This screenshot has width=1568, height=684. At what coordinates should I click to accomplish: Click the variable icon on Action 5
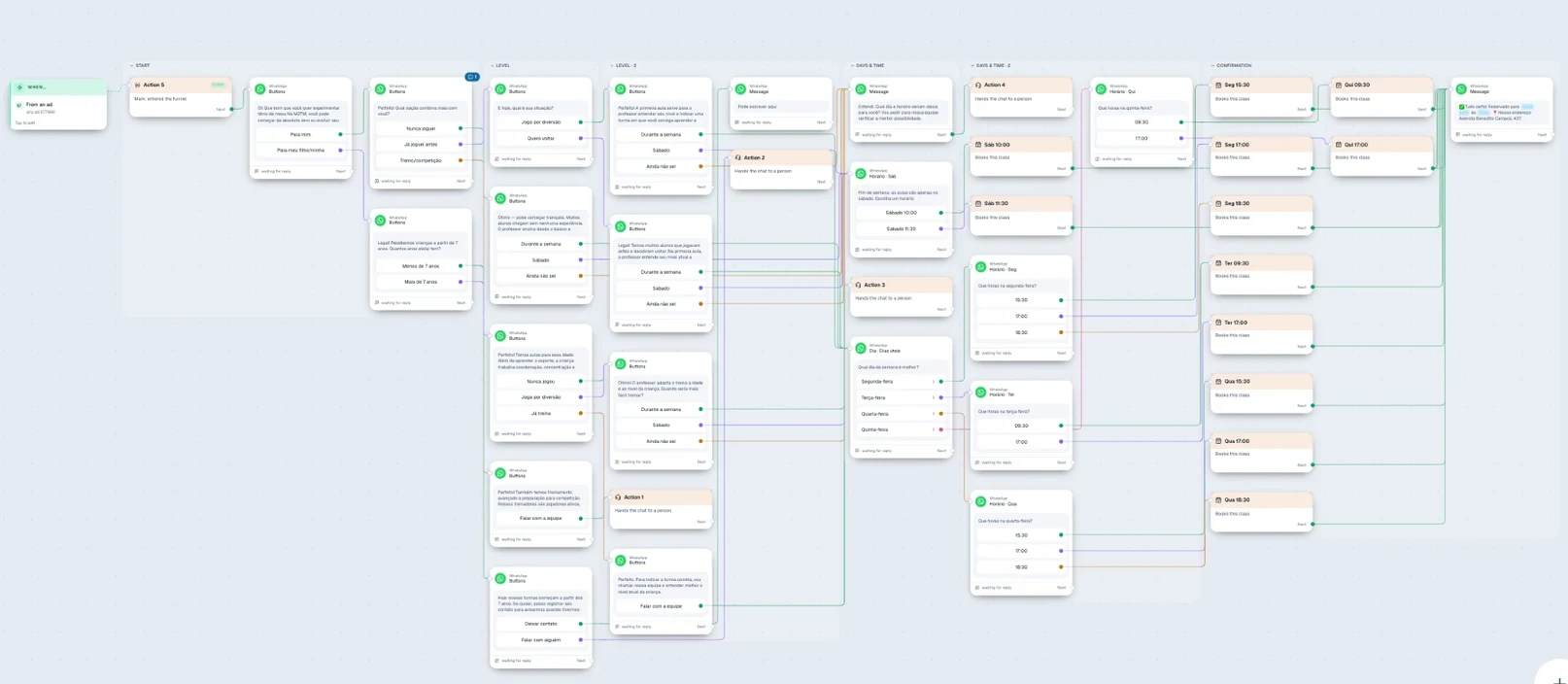(x=138, y=85)
